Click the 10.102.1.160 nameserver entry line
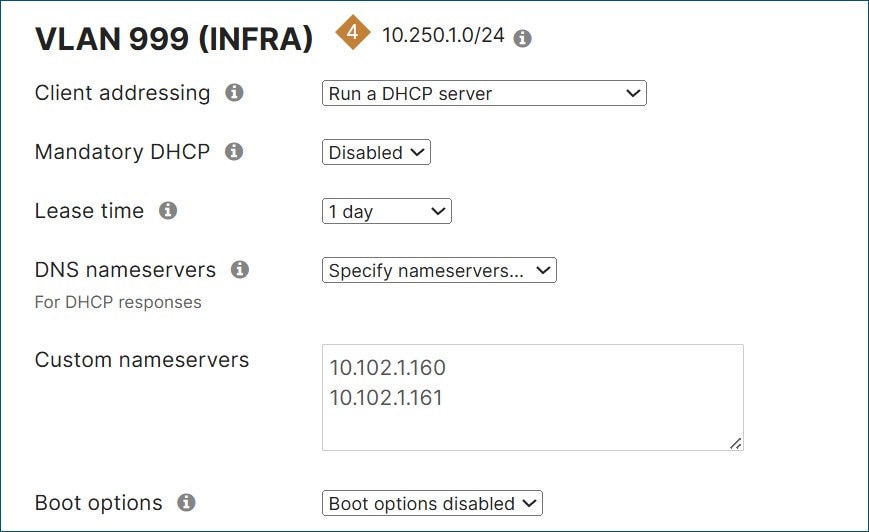The width and height of the screenshot is (869, 532). (x=388, y=368)
